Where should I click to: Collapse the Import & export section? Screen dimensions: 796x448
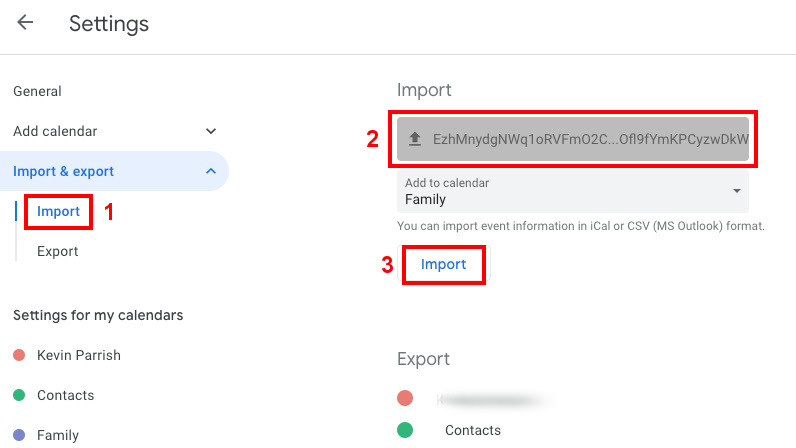pyautogui.click(x=210, y=171)
